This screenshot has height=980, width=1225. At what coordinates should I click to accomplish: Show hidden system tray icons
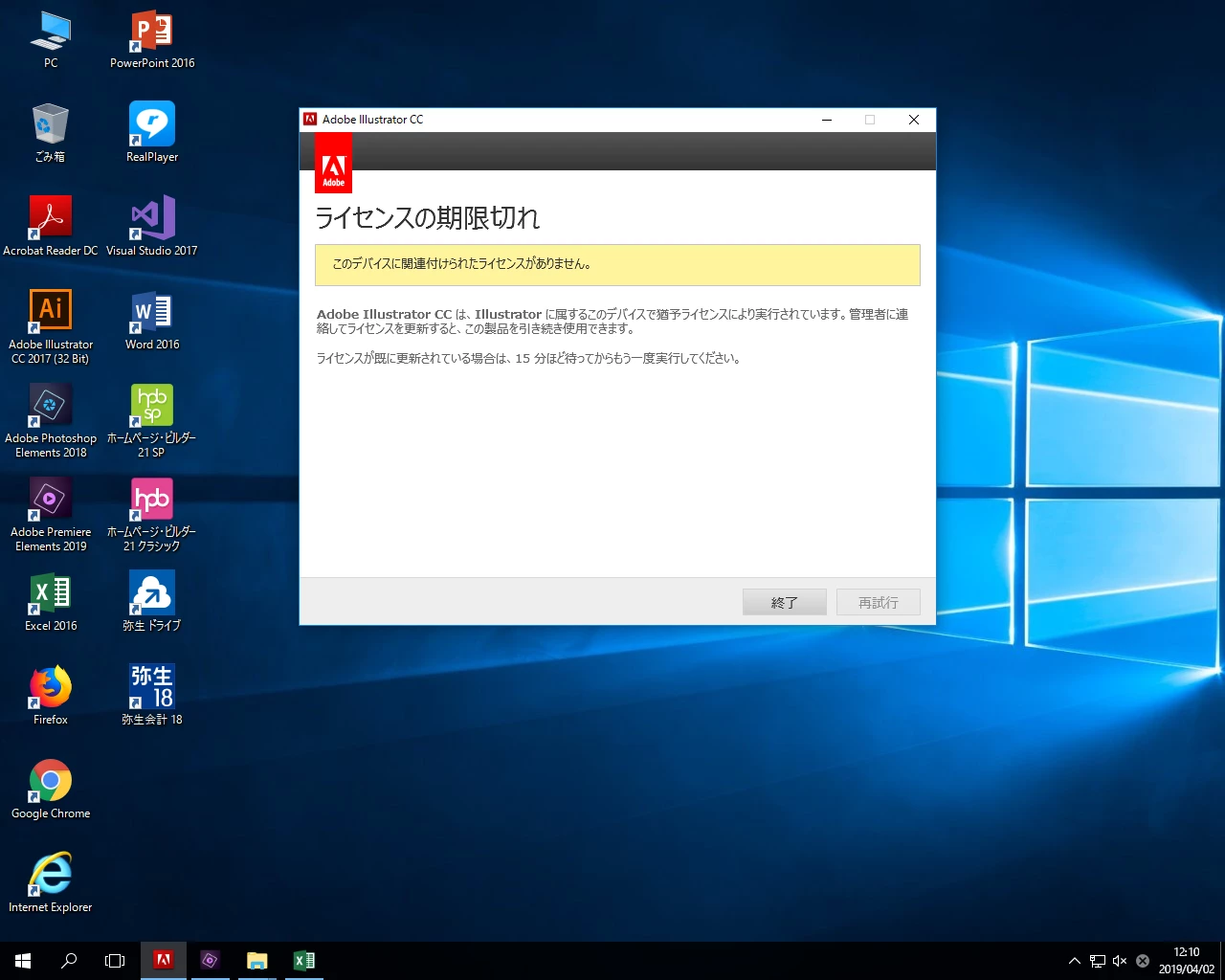tap(1074, 961)
